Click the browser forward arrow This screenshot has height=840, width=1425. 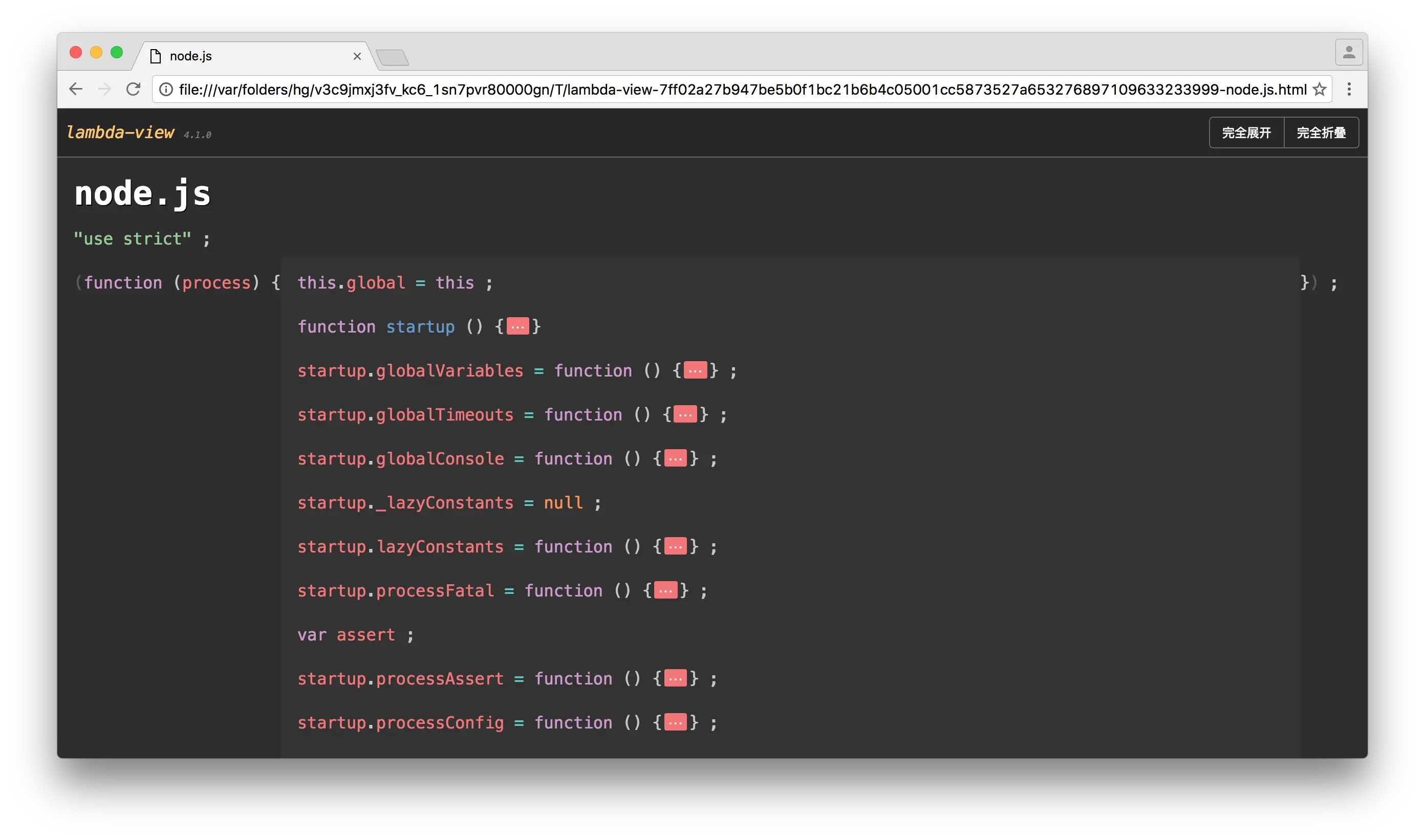tap(104, 89)
